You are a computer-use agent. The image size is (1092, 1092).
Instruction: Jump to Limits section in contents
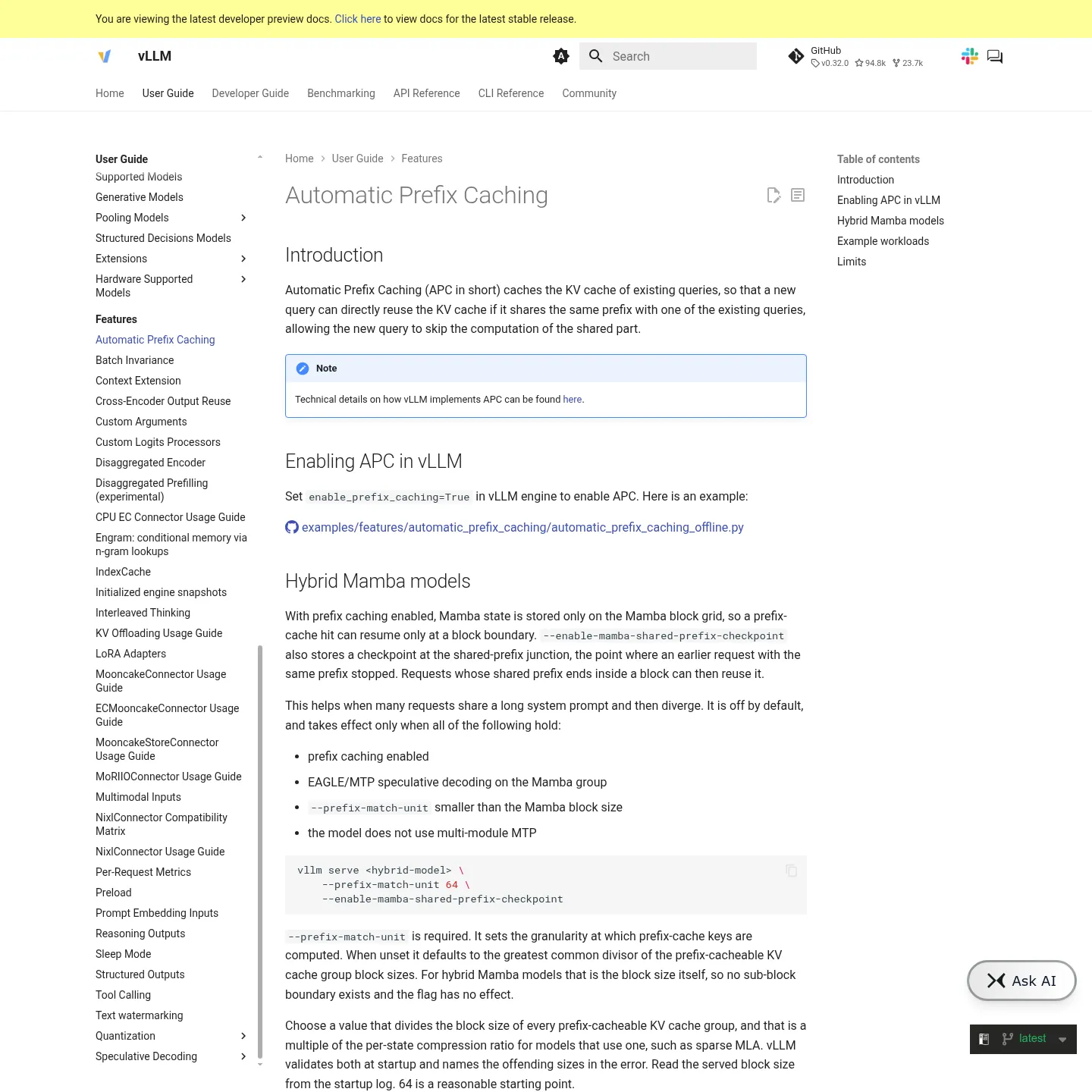click(852, 262)
